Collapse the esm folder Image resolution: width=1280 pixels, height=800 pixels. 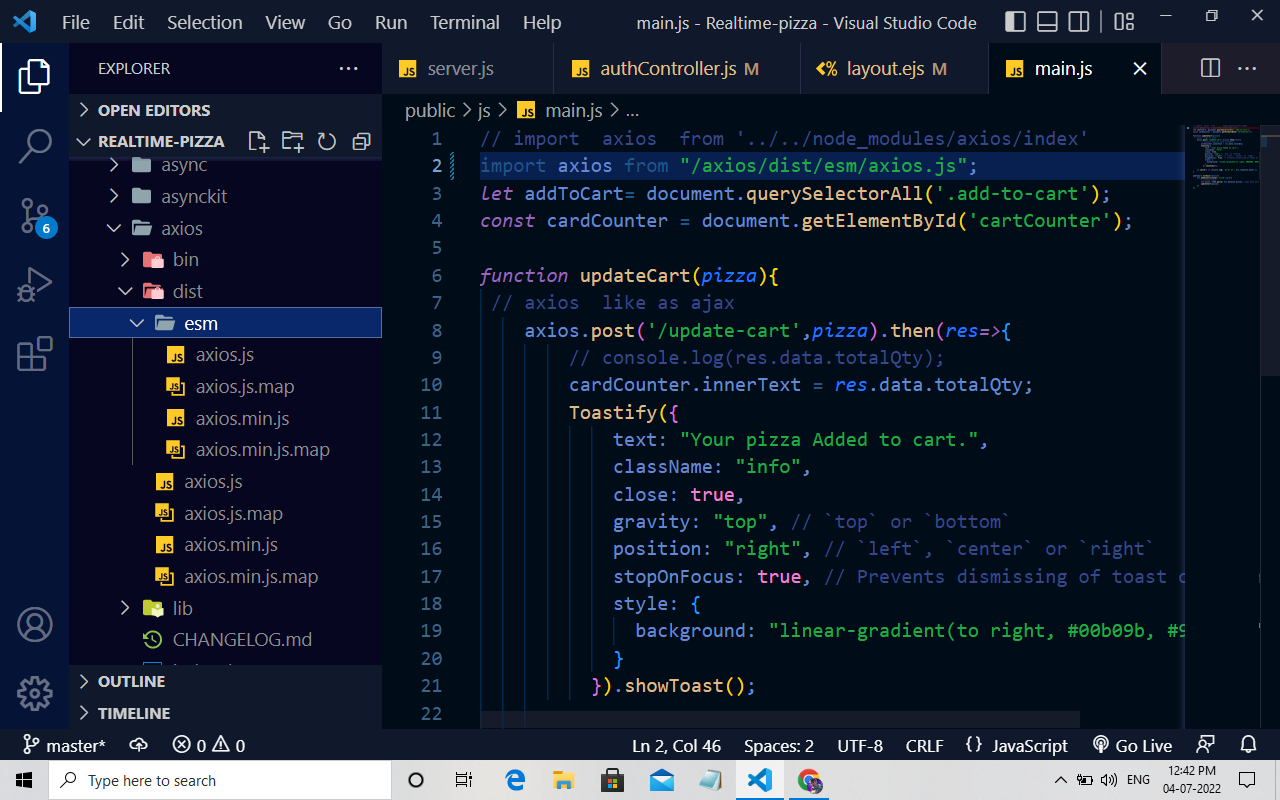(x=226, y=323)
